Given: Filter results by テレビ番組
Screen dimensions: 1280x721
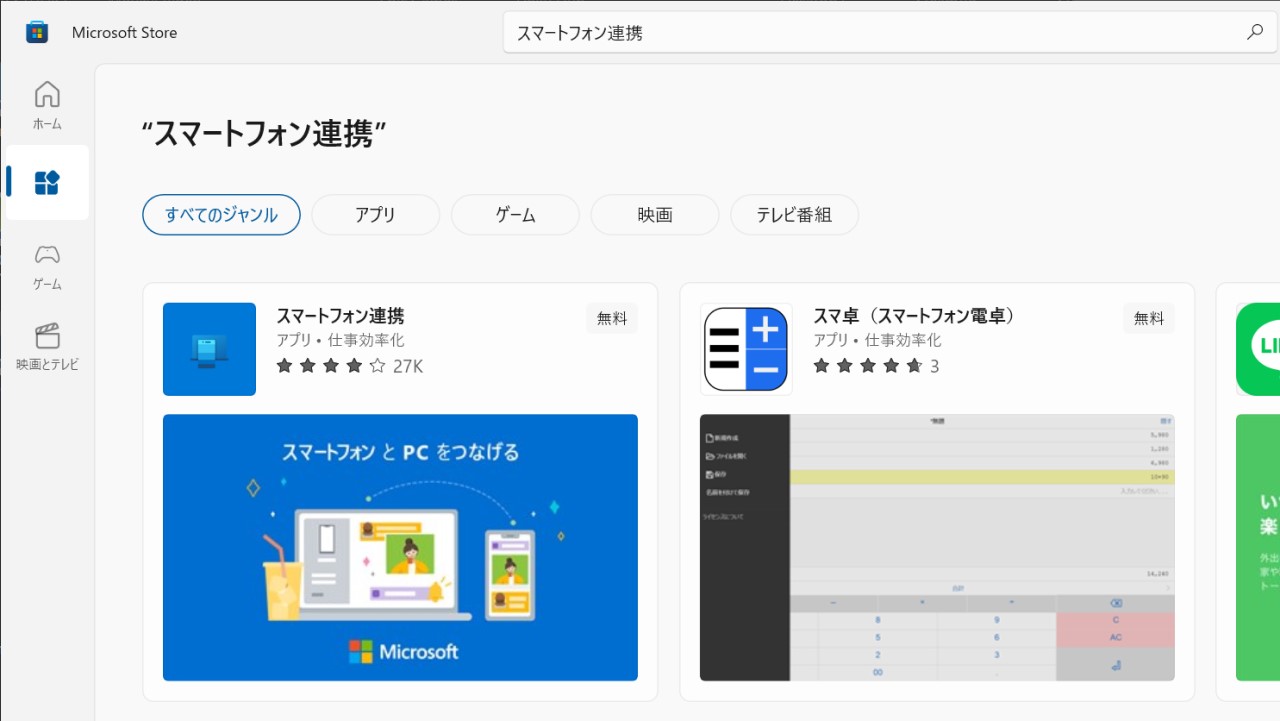Looking at the screenshot, I should click(794, 215).
